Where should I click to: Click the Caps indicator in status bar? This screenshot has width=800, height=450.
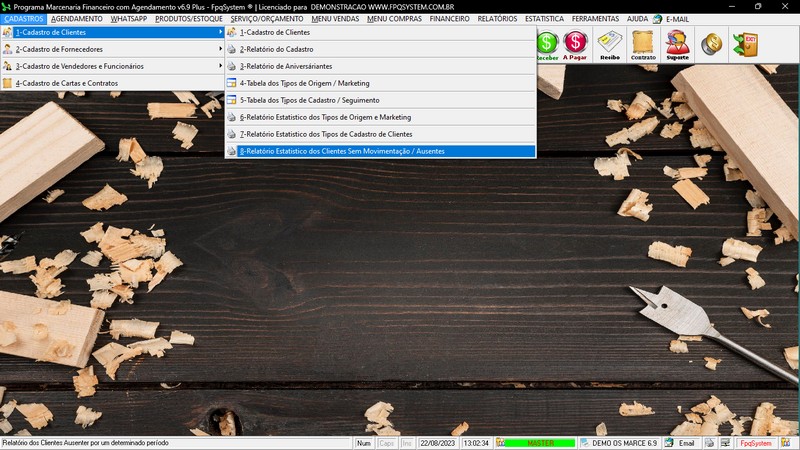click(386, 443)
